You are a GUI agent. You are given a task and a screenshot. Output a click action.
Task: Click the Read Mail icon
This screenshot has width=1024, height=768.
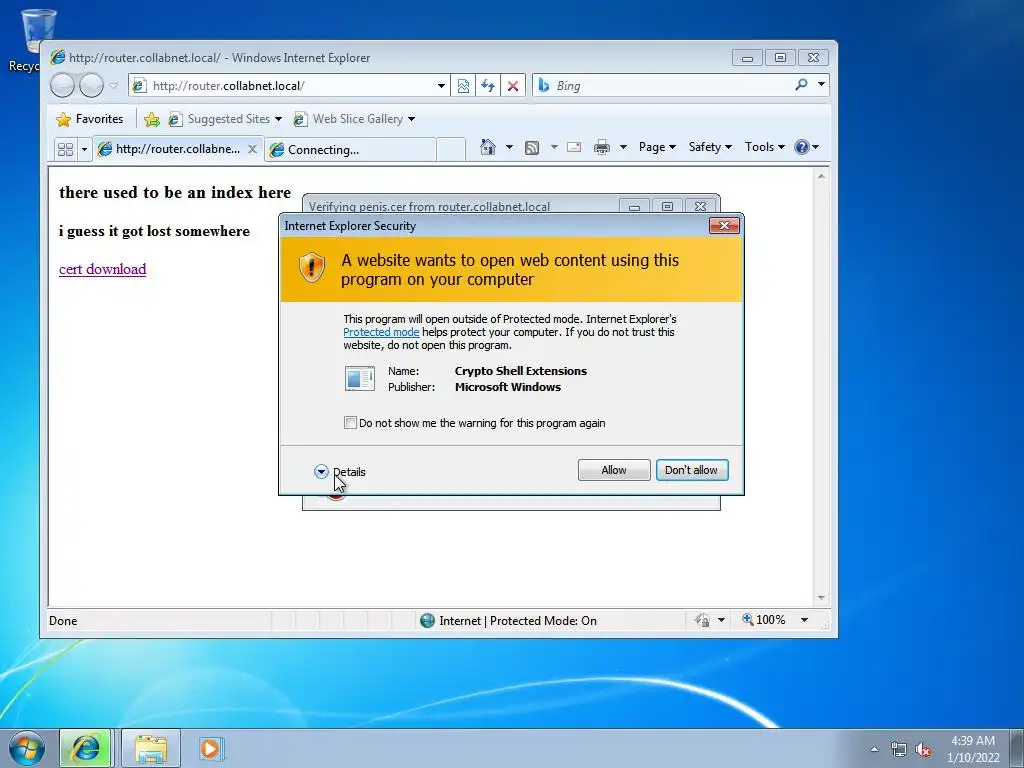tap(574, 147)
